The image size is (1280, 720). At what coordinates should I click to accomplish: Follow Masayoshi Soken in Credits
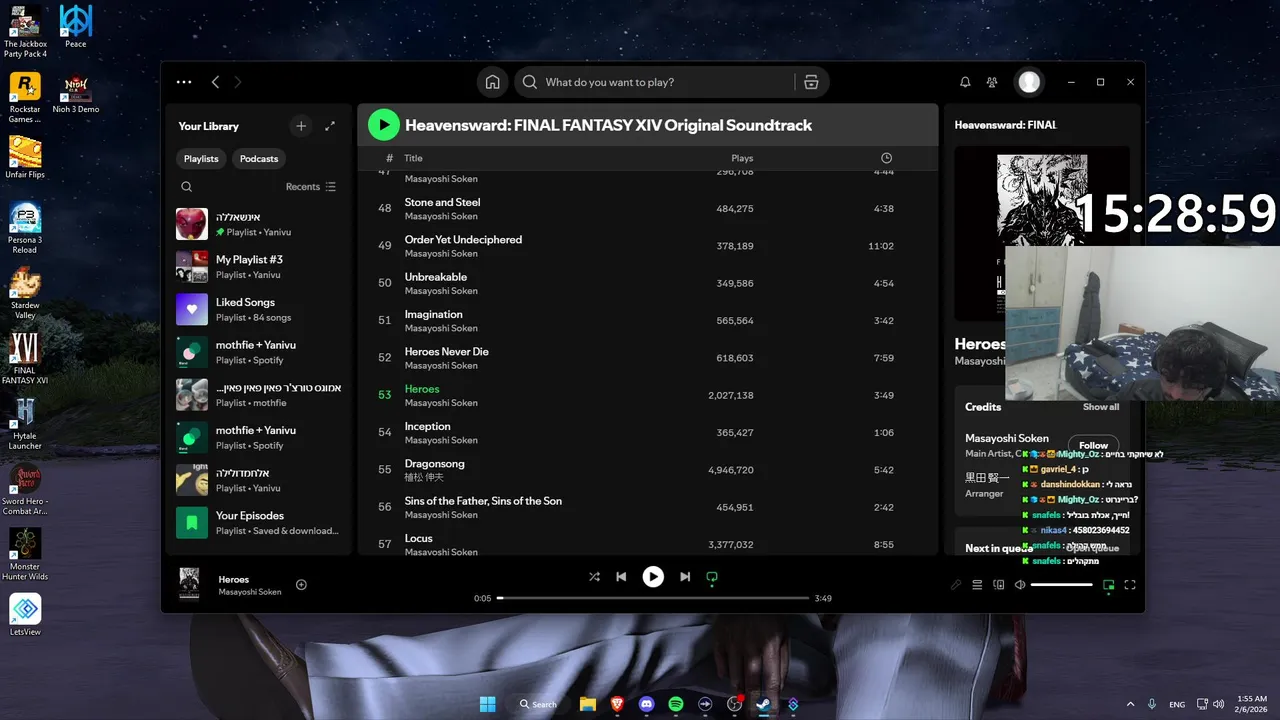[x=1093, y=445]
